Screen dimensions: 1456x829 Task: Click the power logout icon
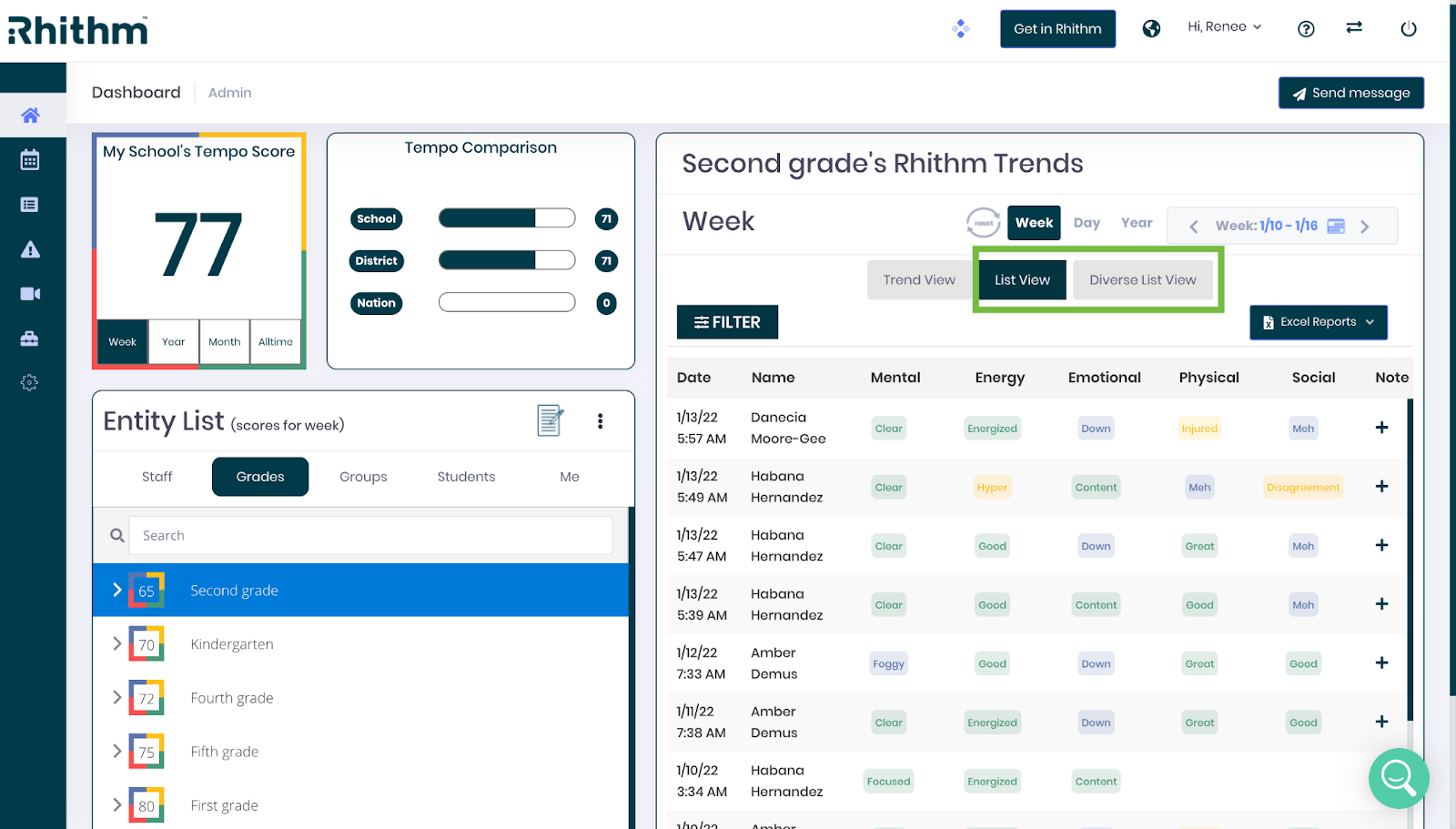coord(1409,28)
